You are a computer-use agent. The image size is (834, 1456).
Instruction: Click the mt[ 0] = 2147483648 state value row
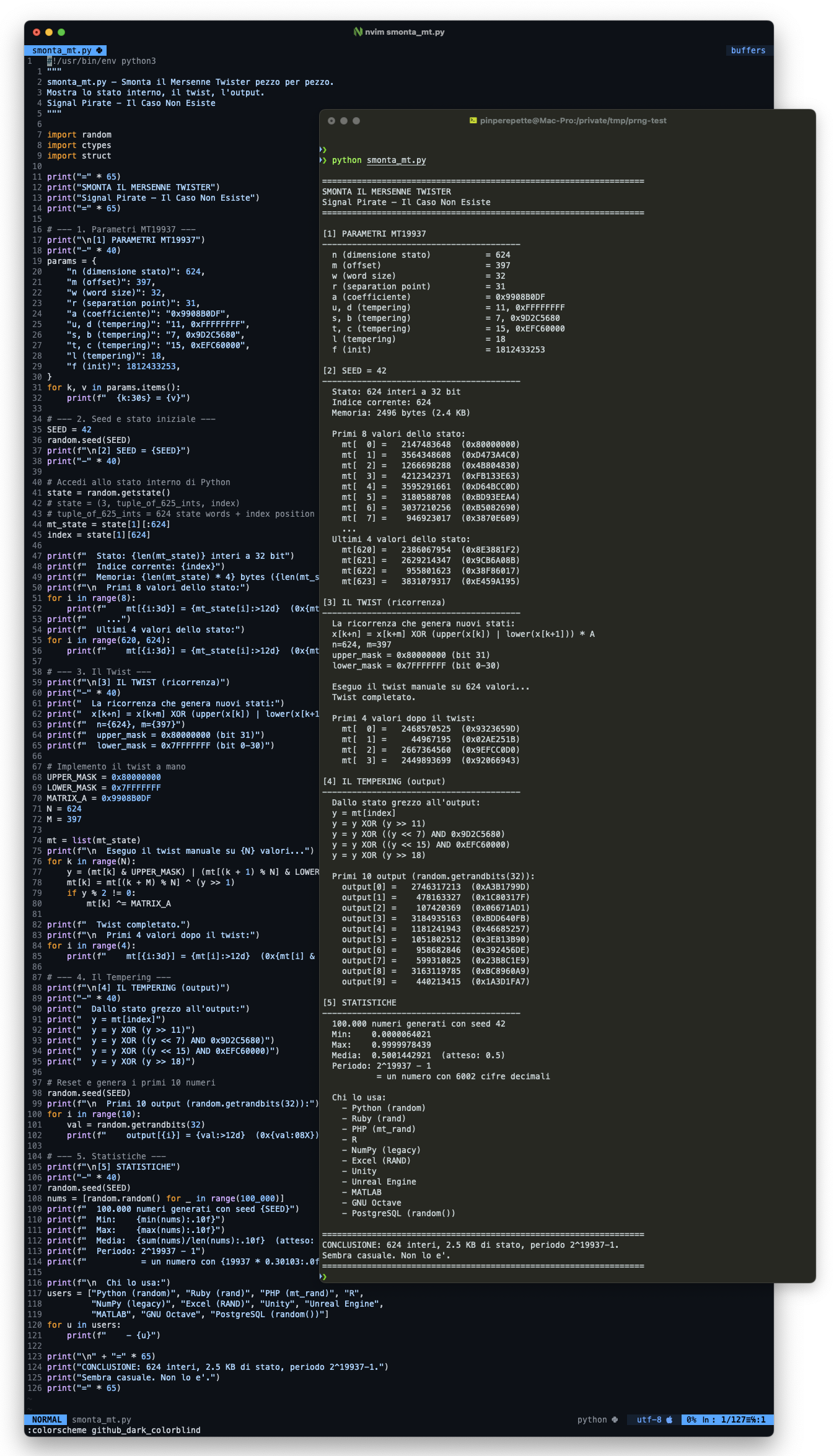[x=431, y=444]
